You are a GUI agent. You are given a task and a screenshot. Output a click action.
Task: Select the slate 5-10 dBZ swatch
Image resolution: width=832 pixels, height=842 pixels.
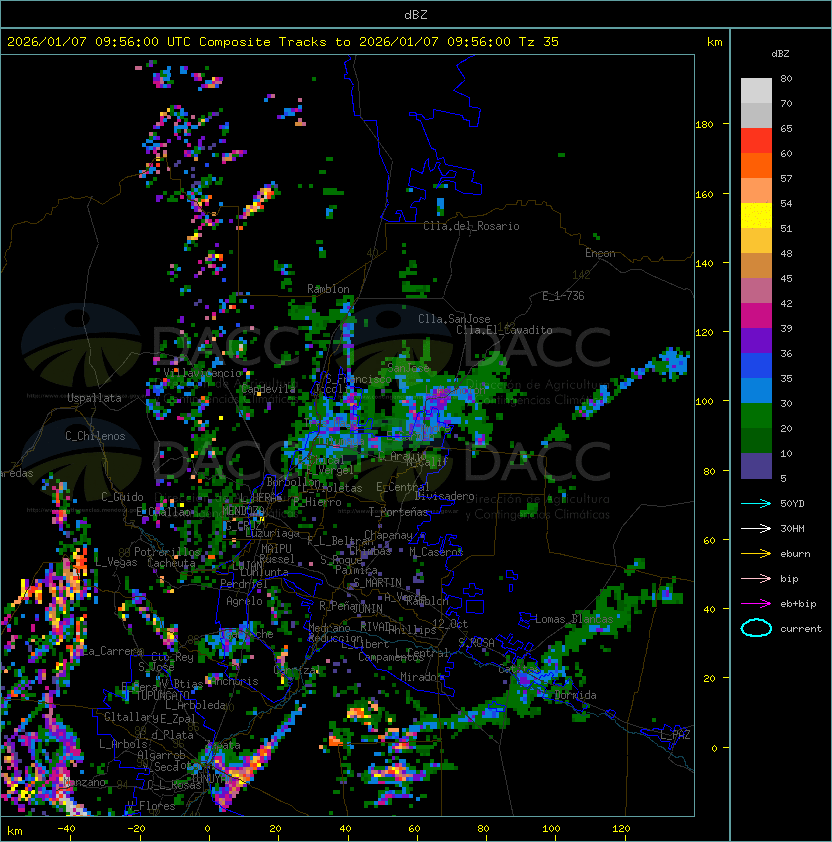pyautogui.click(x=756, y=466)
